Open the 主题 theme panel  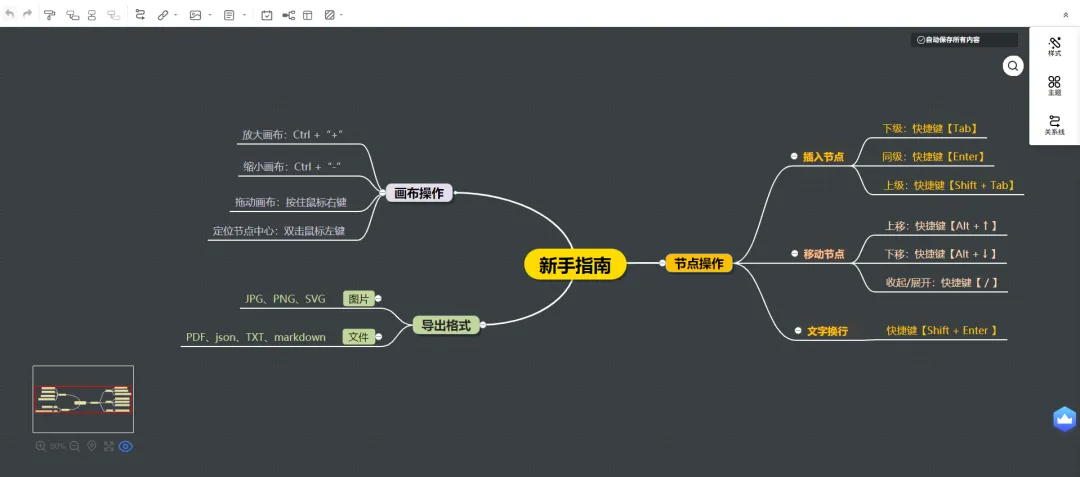[x=1055, y=86]
